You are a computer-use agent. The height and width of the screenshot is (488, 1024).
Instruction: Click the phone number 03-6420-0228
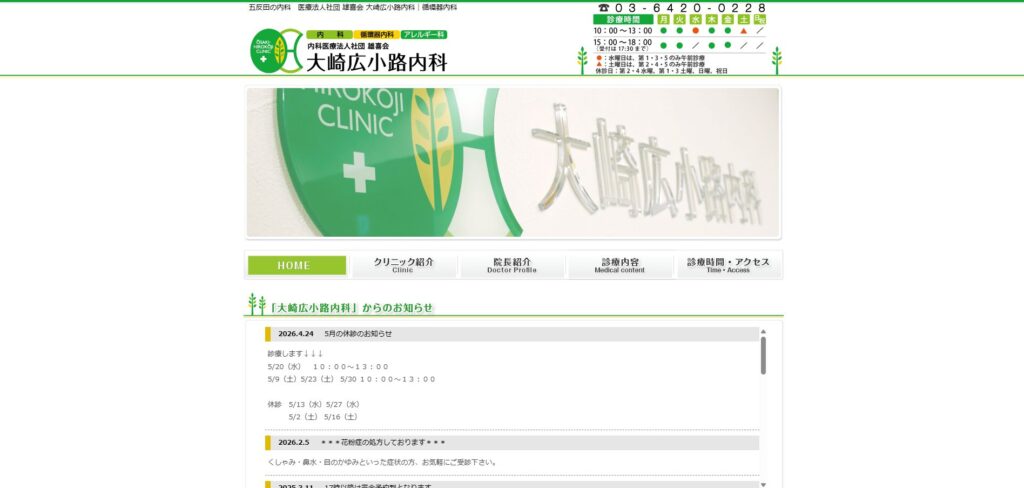click(690, 8)
